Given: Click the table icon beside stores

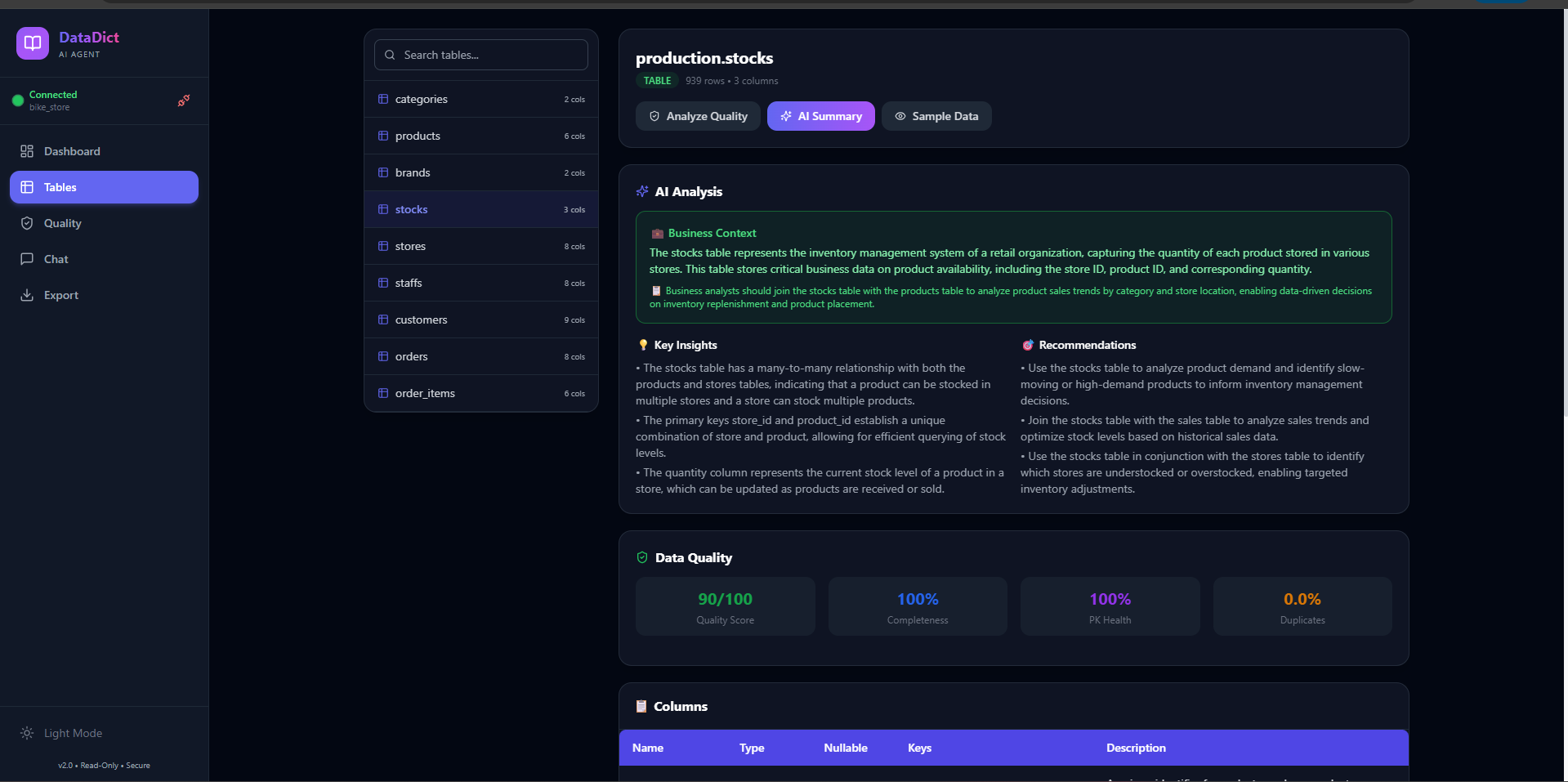Looking at the screenshot, I should (x=383, y=246).
